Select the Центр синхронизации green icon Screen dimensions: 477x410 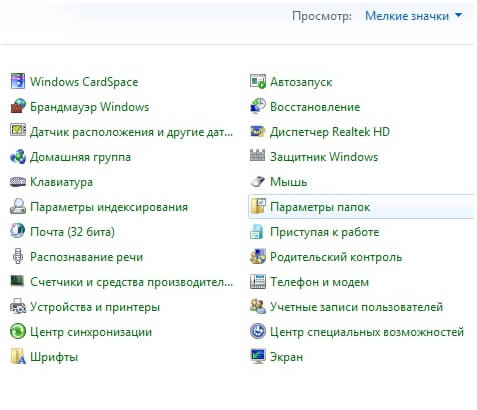coord(18,332)
